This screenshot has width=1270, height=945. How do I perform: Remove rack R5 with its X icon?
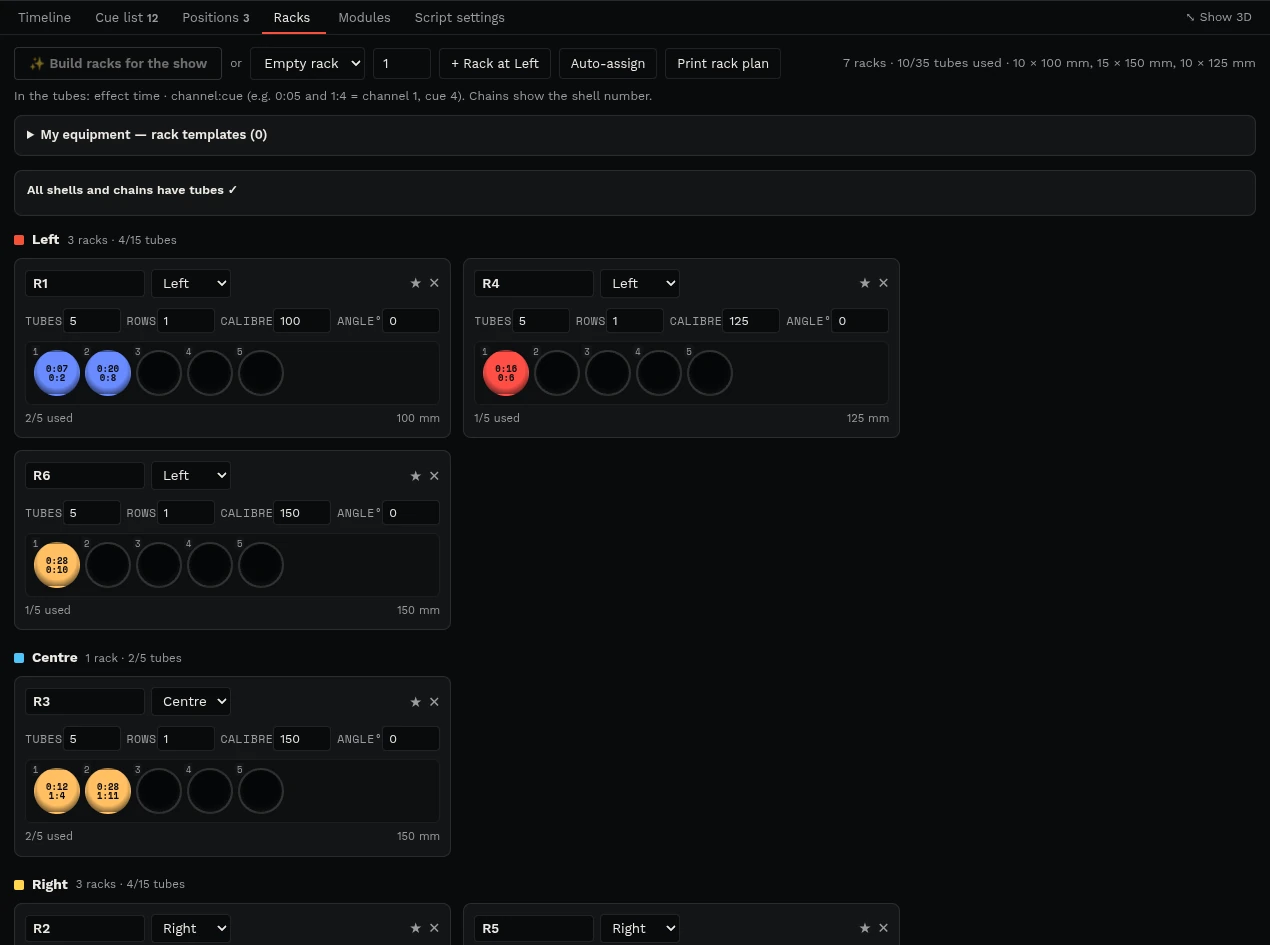pos(883,928)
